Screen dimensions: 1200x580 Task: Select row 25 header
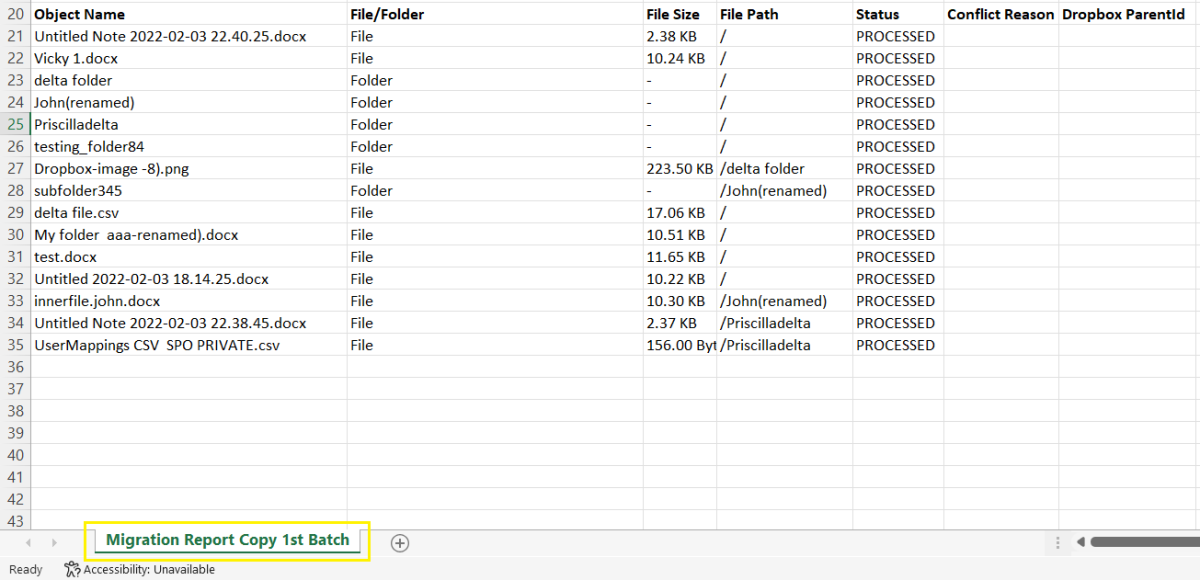15,125
